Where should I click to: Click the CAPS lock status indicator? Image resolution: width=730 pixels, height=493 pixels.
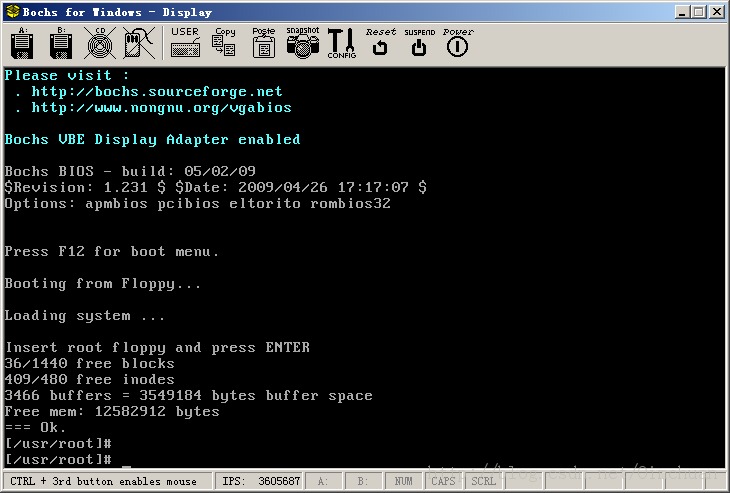tap(443, 482)
